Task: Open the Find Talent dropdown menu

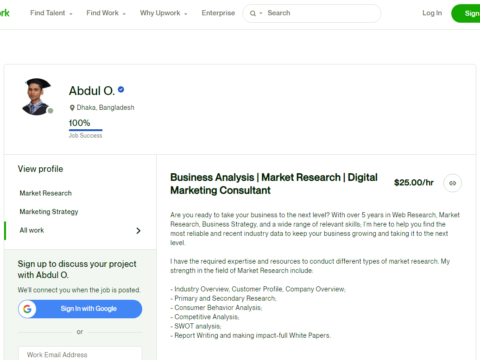Action: 51,13
